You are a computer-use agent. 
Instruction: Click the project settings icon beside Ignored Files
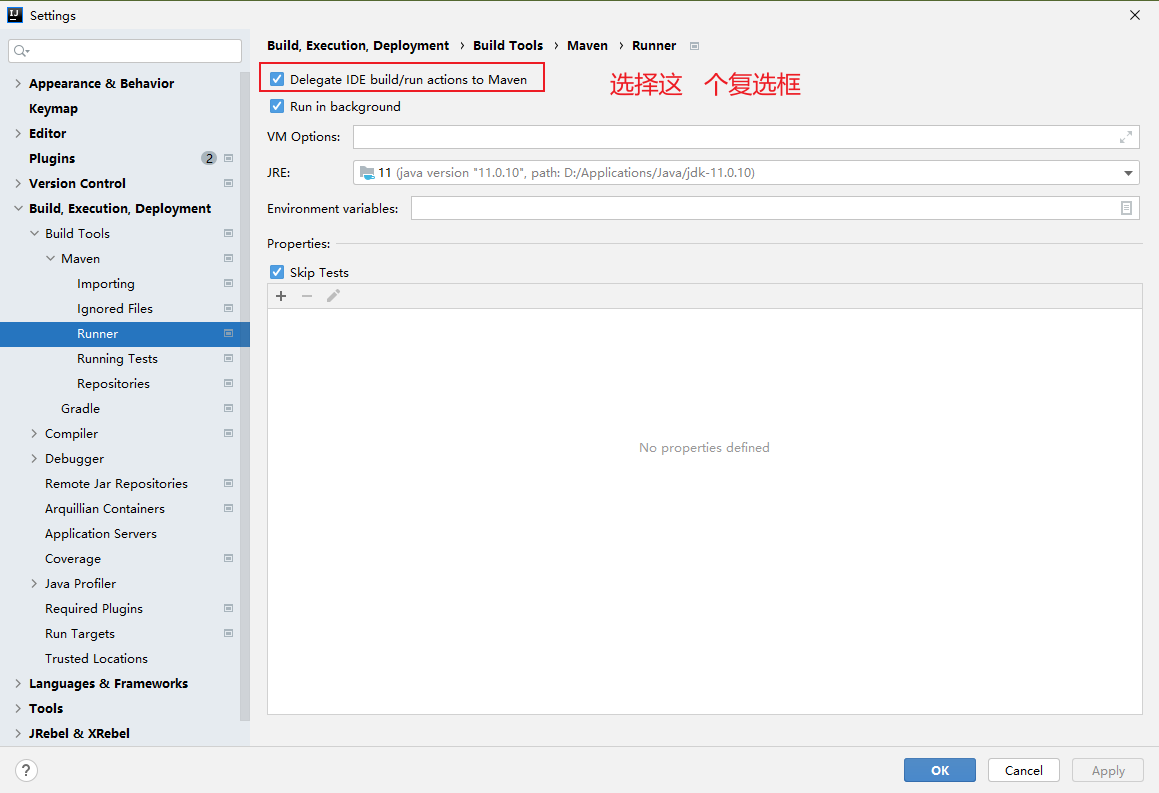pyautogui.click(x=228, y=308)
